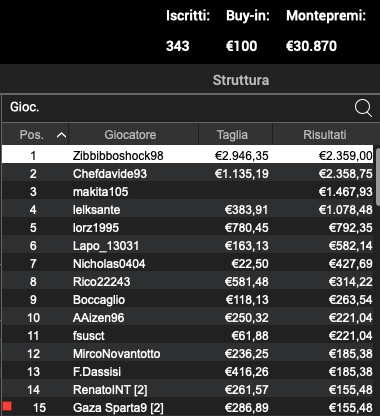Select the lorz1995 player entry
Viewport: 380px width, 416px height.
coord(188,228)
